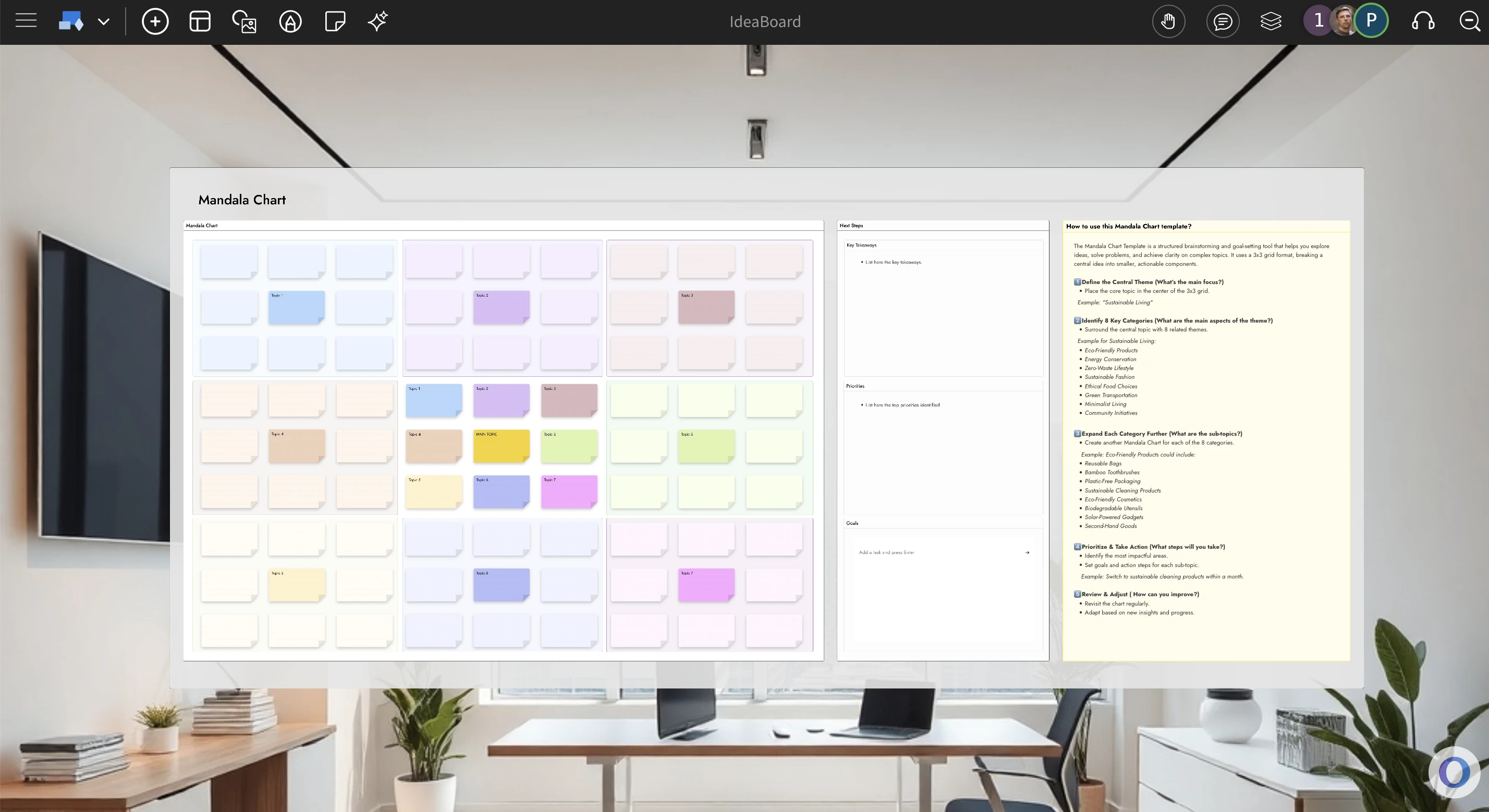Open the templates layout tool
Viewport: 1489px width, 812px height.
coord(200,21)
